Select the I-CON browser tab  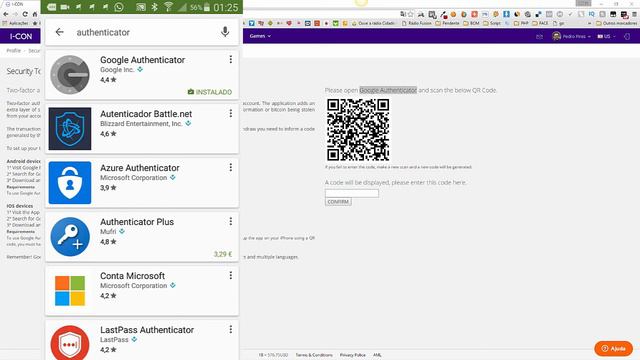pyautogui.click(x=16, y=4)
